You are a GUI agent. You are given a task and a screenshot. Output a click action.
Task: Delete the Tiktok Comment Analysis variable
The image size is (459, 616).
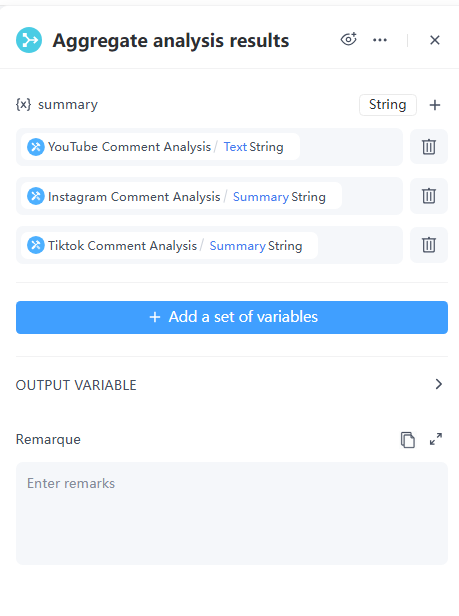[x=429, y=245]
